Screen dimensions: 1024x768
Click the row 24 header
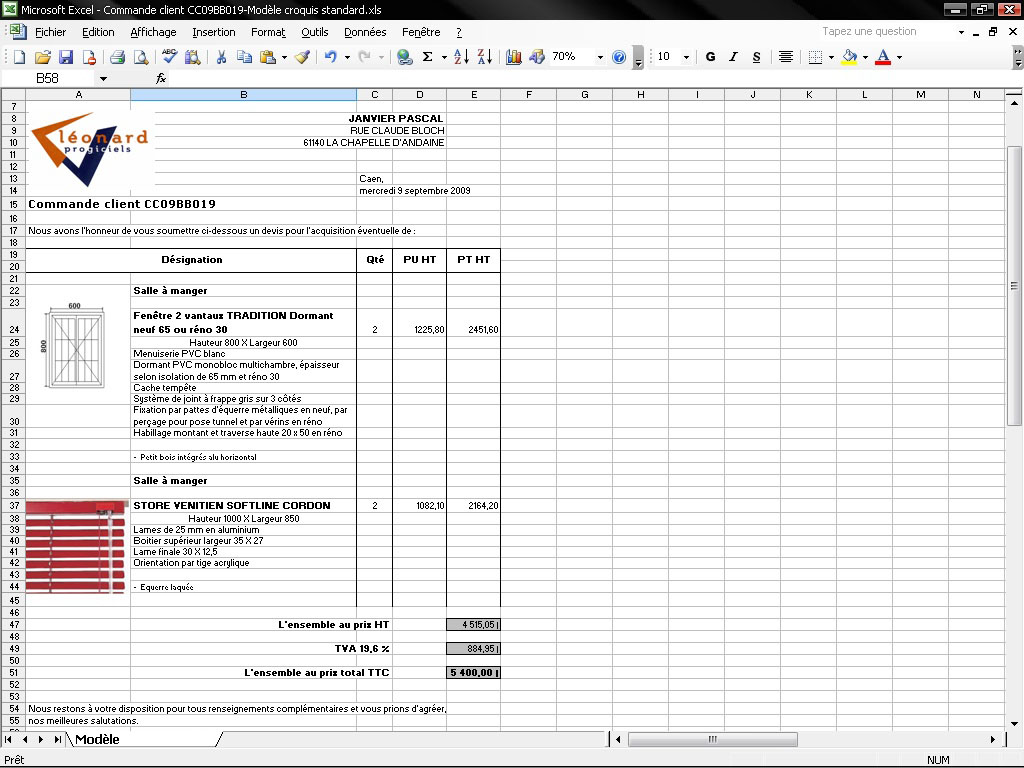point(14,329)
